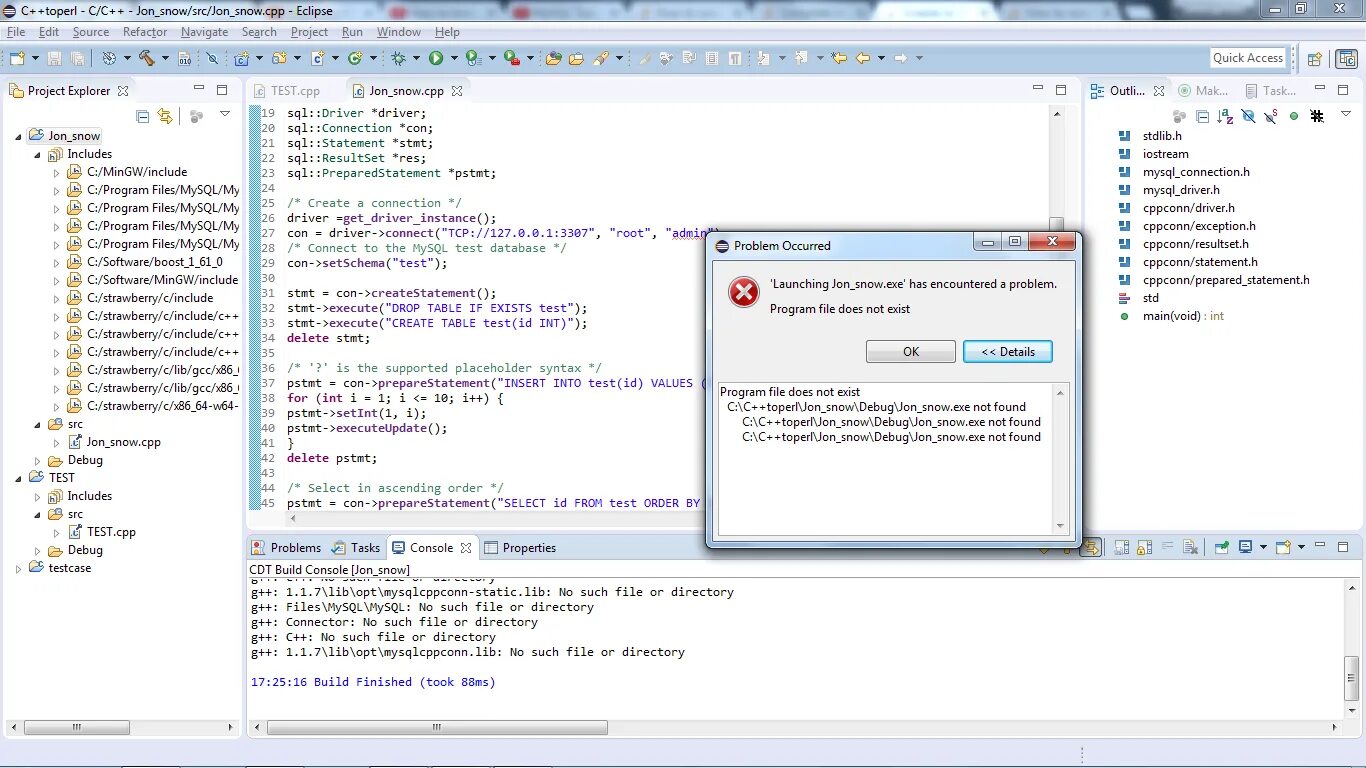This screenshot has width=1366, height=768.
Task: Click the Display Selected Console monitor icon
Action: click(x=1246, y=547)
